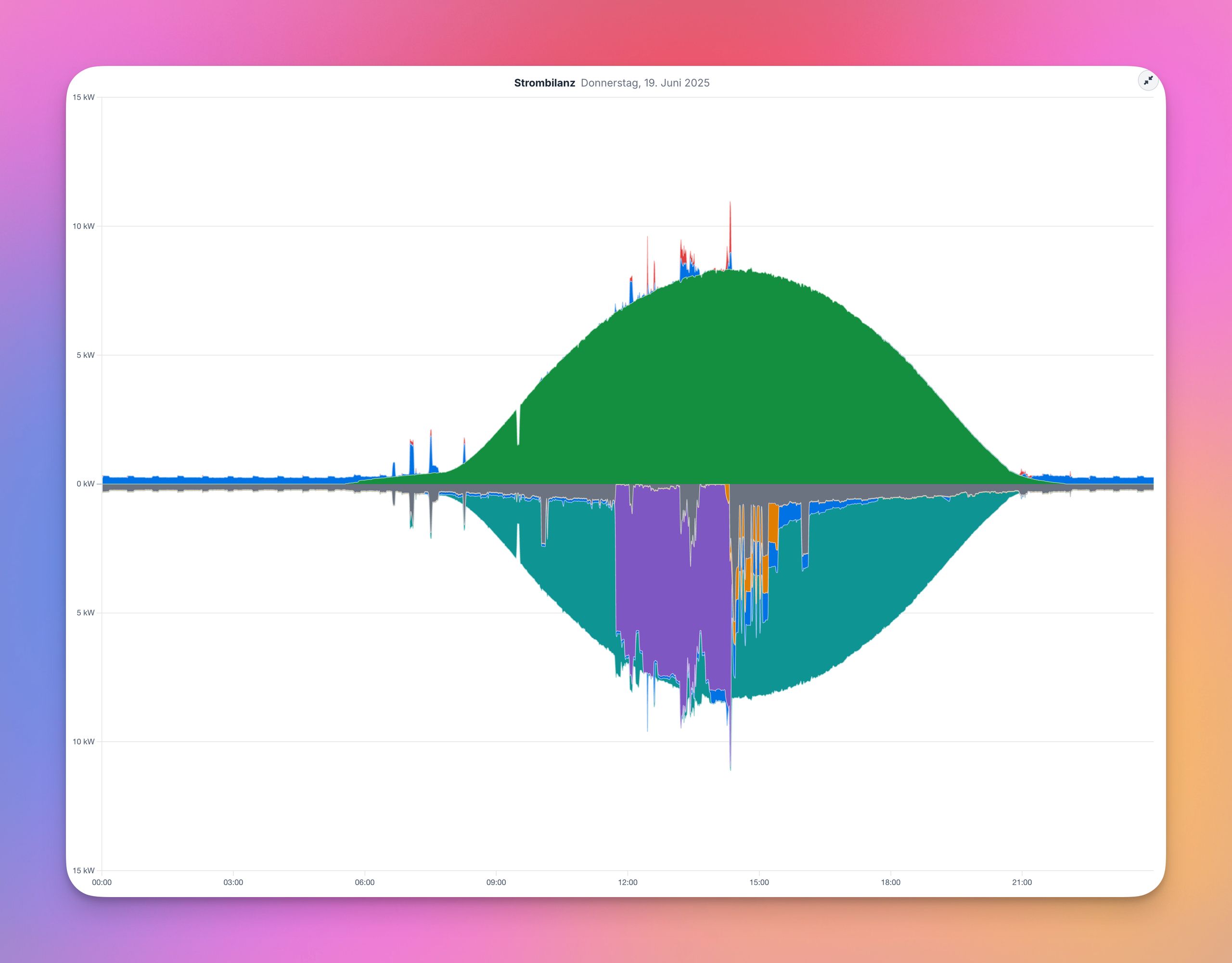Click the Strombilanz chart title

(544, 83)
